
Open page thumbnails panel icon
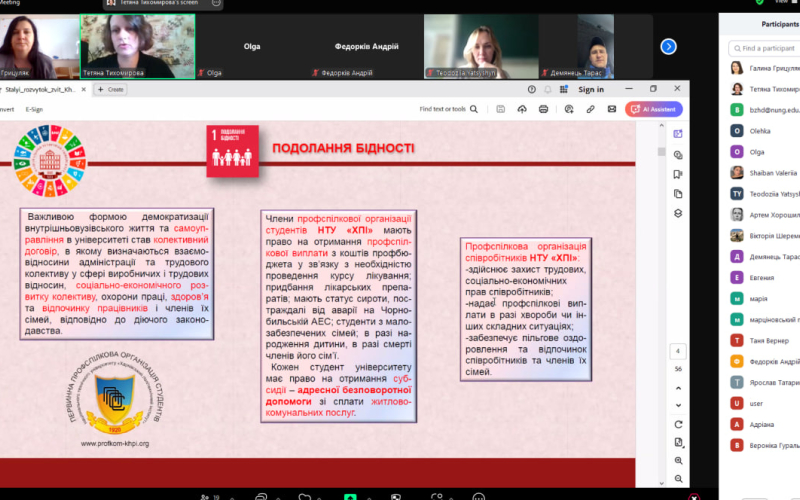click(x=678, y=194)
